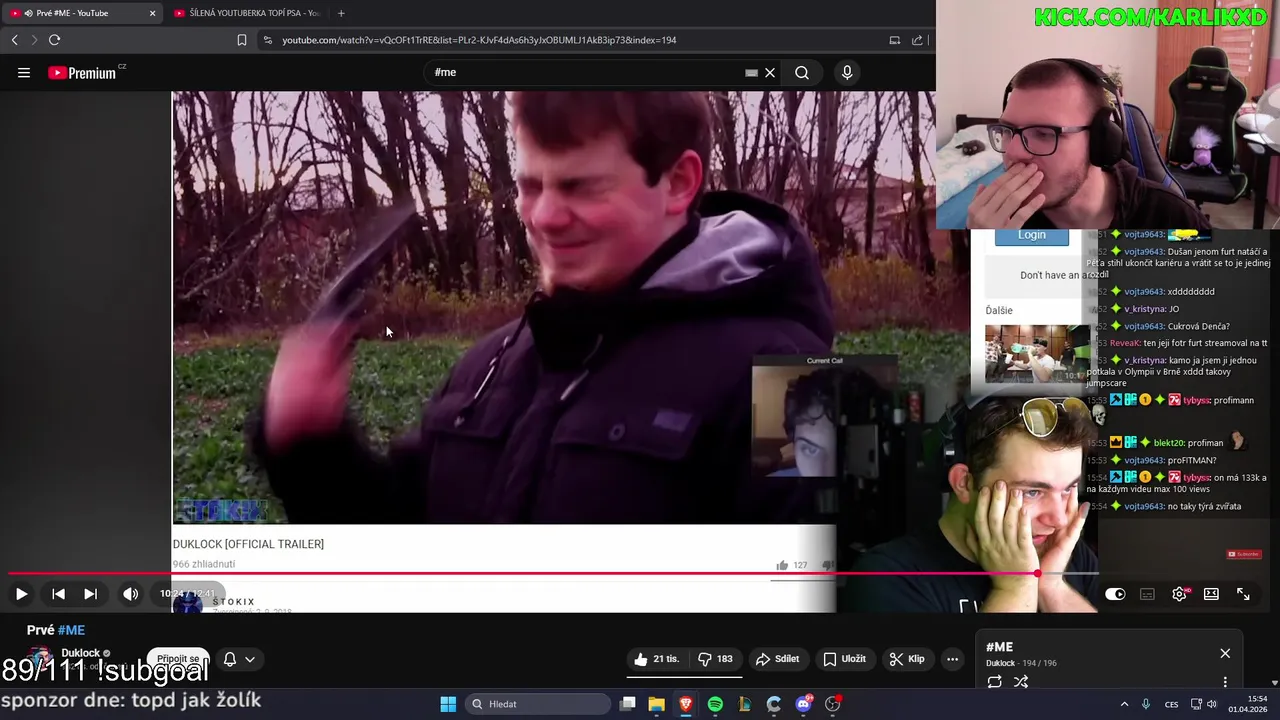1280x720 pixels.
Task: Open Windows Start menu
Action: (448, 704)
